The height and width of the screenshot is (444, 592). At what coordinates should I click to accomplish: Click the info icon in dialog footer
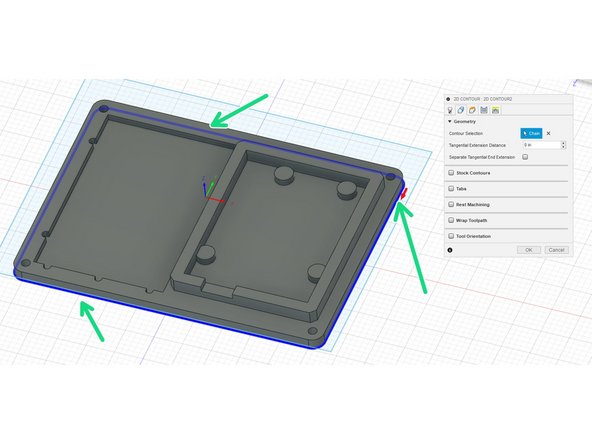coord(450,250)
